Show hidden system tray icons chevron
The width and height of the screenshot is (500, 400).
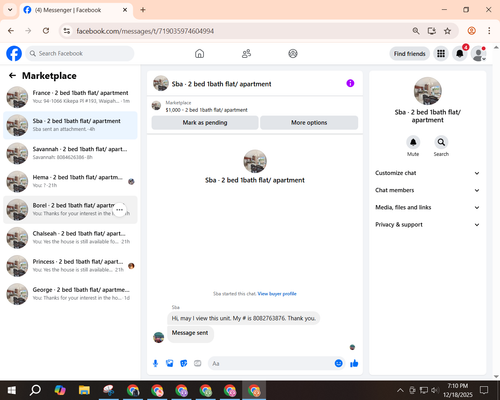[x=400, y=390]
